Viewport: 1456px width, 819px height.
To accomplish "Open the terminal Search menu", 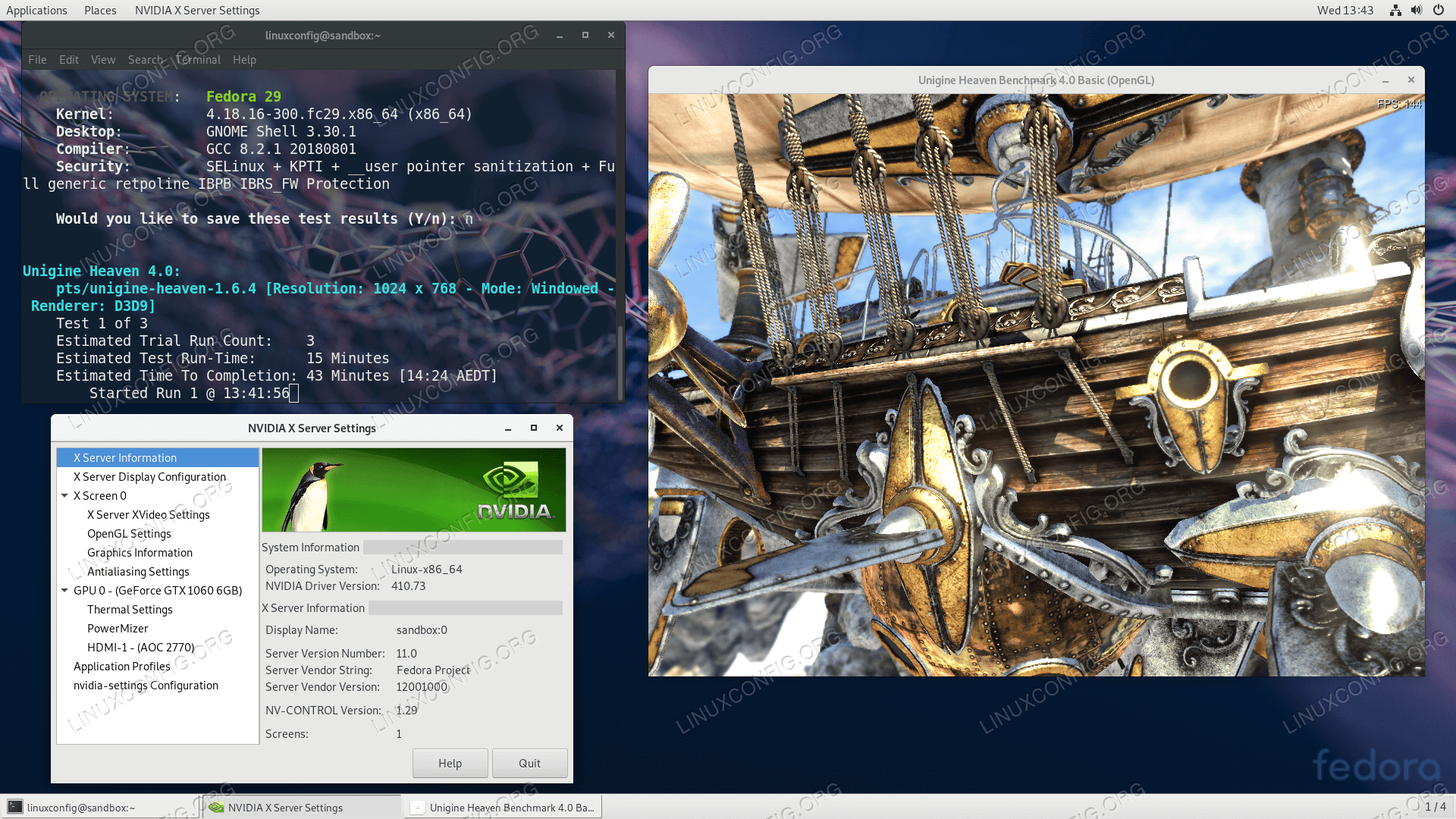I will click(146, 59).
